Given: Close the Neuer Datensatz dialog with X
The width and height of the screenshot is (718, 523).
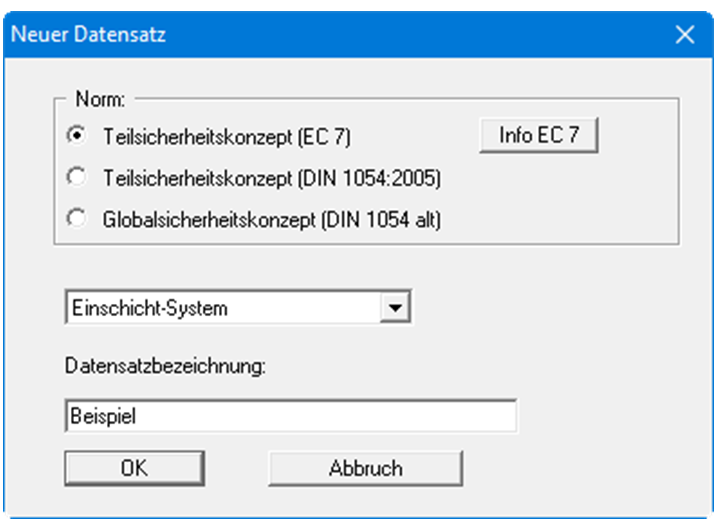Looking at the screenshot, I should click(x=685, y=35).
